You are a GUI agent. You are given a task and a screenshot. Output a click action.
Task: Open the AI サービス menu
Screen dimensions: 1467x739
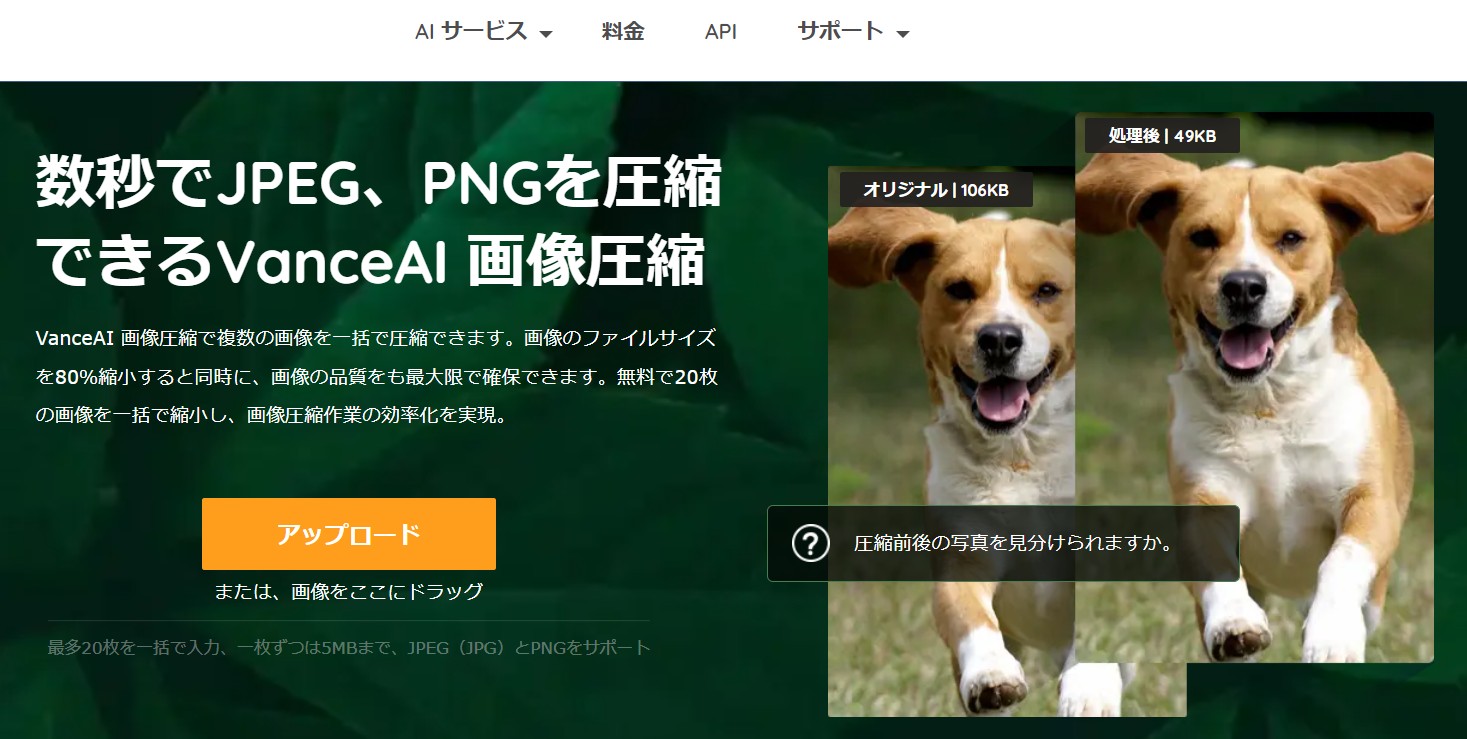(x=484, y=32)
